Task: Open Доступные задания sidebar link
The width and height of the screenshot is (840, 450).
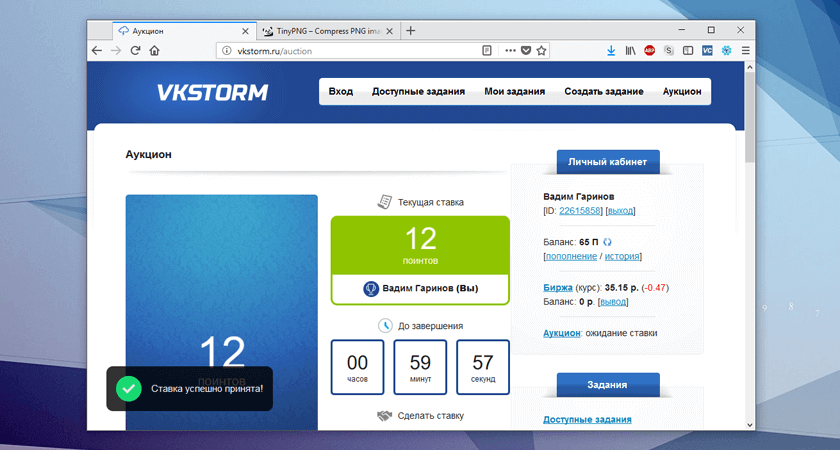Action: pos(587,419)
